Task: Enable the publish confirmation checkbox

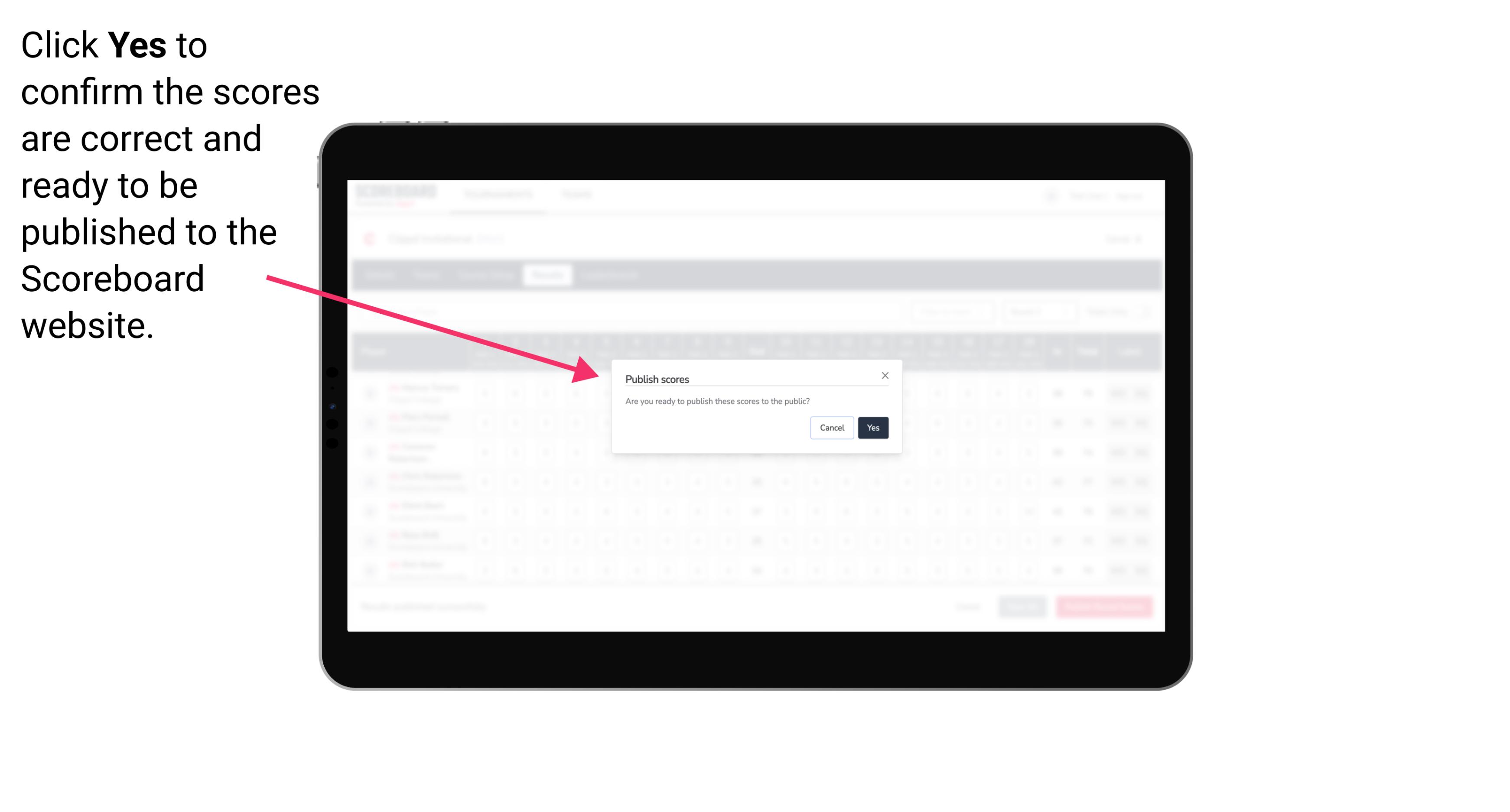Action: [871, 427]
